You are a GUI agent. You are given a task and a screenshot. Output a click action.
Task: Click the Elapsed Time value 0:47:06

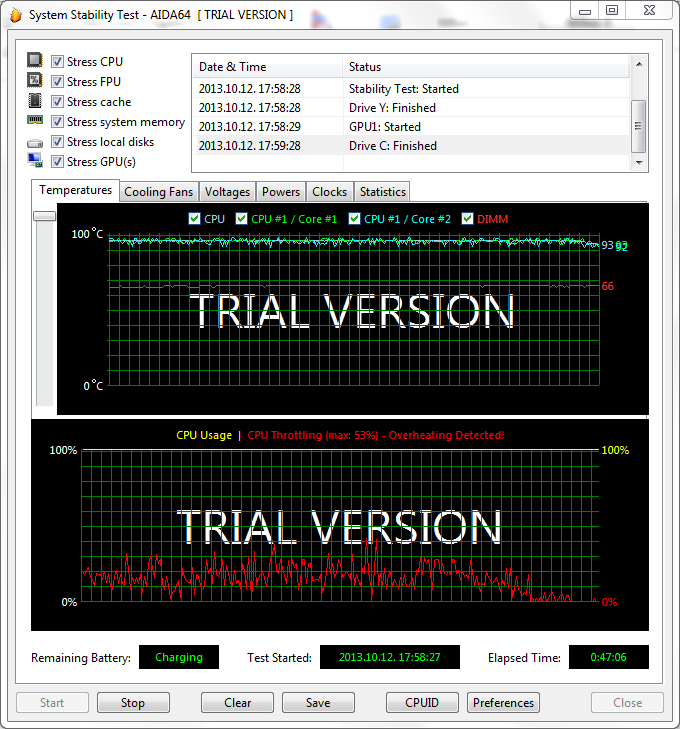tap(608, 657)
